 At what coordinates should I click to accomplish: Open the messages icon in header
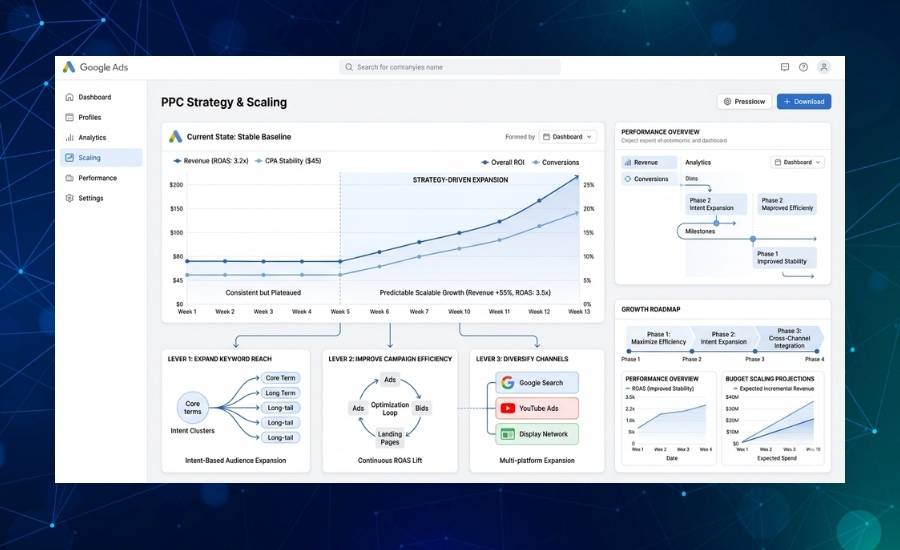pos(785,67)
